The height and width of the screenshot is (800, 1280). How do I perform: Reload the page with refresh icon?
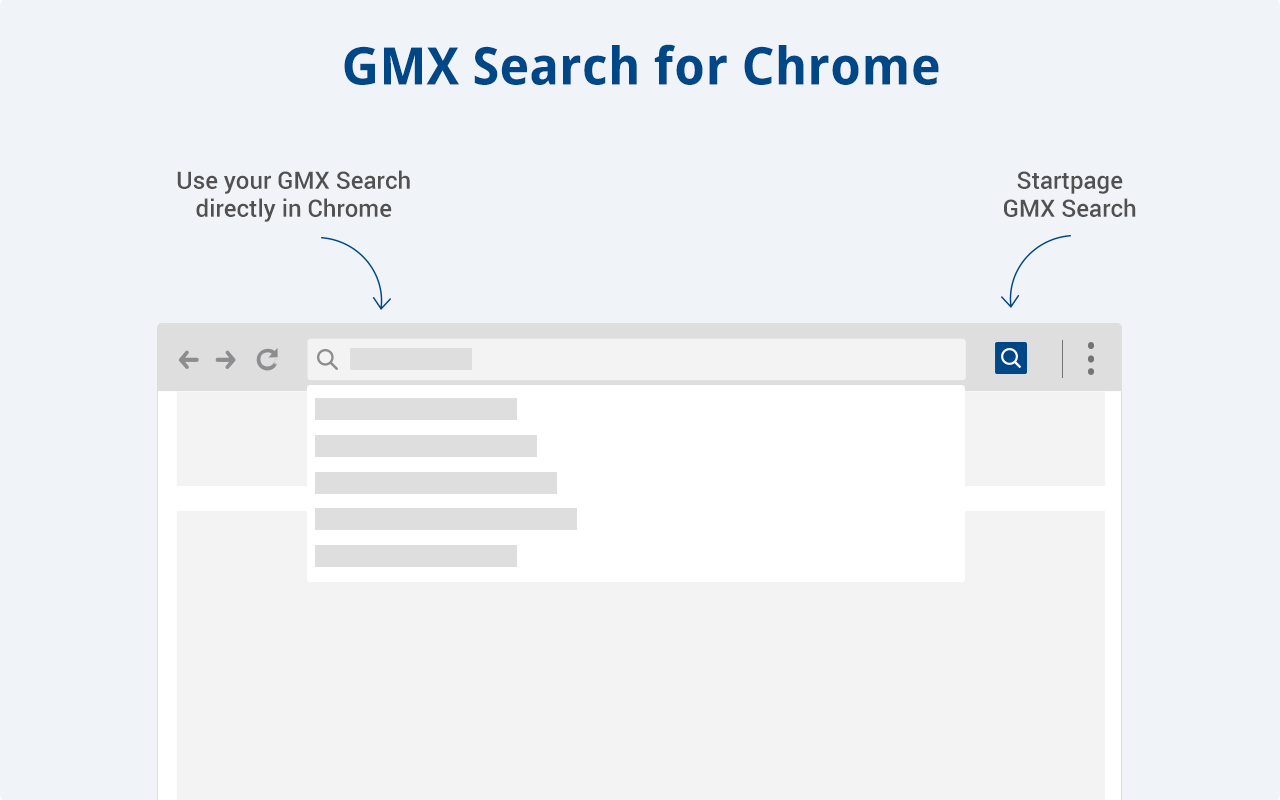click(267, 359)
